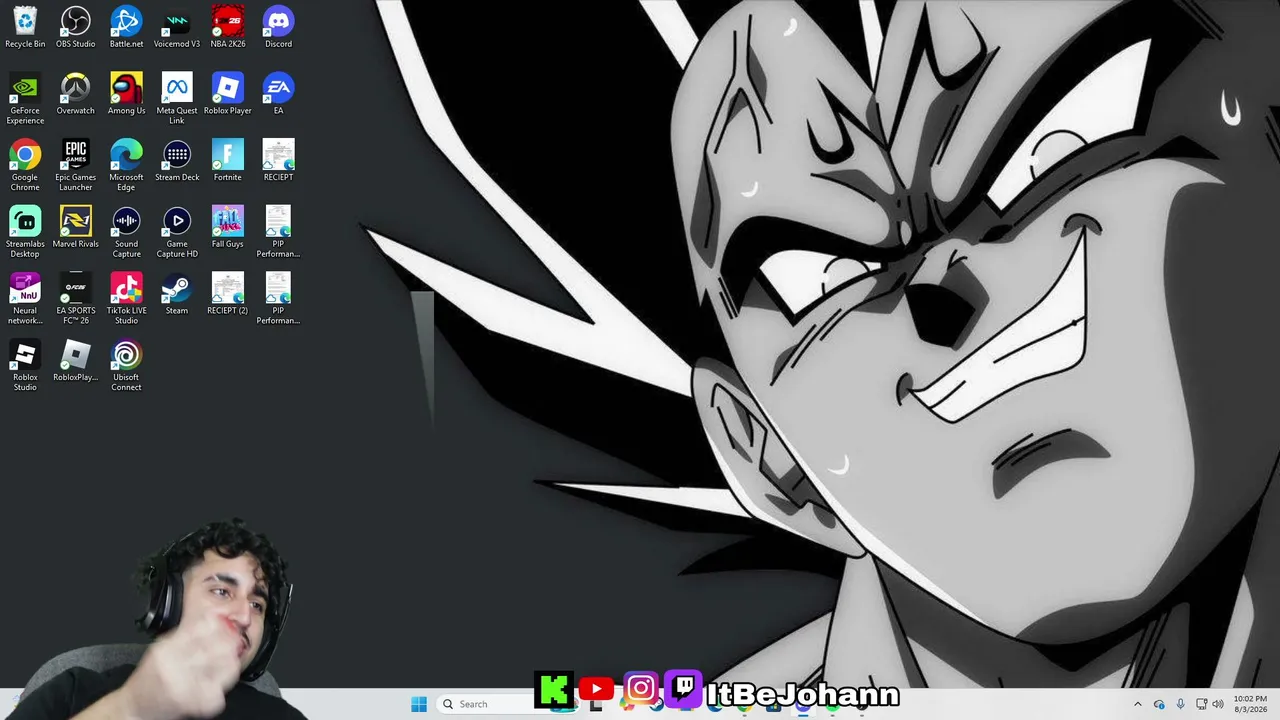Click the EA SPORTS FC 26 icon
This screenshot has width=1280, height=720.
[76, 298]
